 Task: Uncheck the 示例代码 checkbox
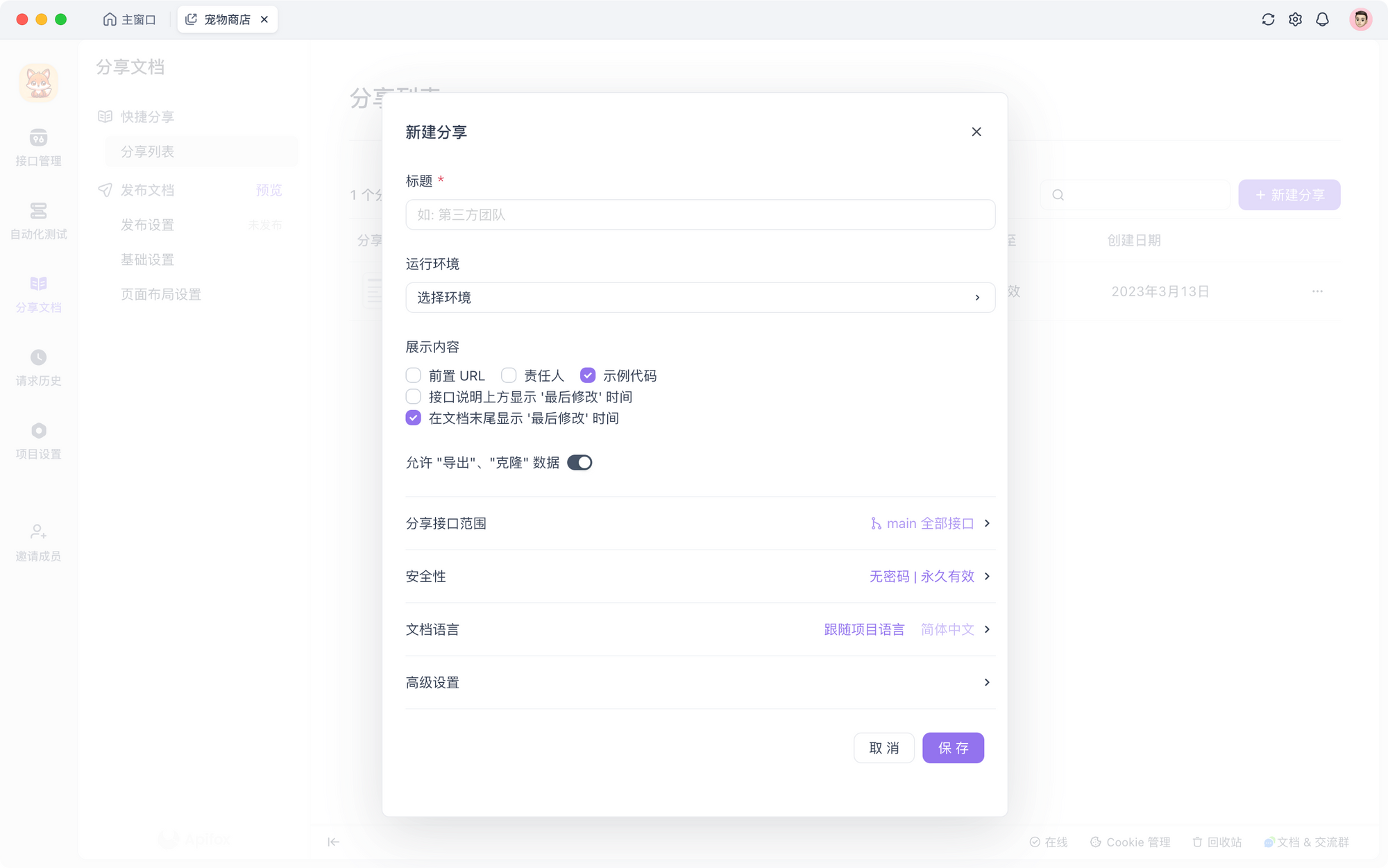point(588,375)
